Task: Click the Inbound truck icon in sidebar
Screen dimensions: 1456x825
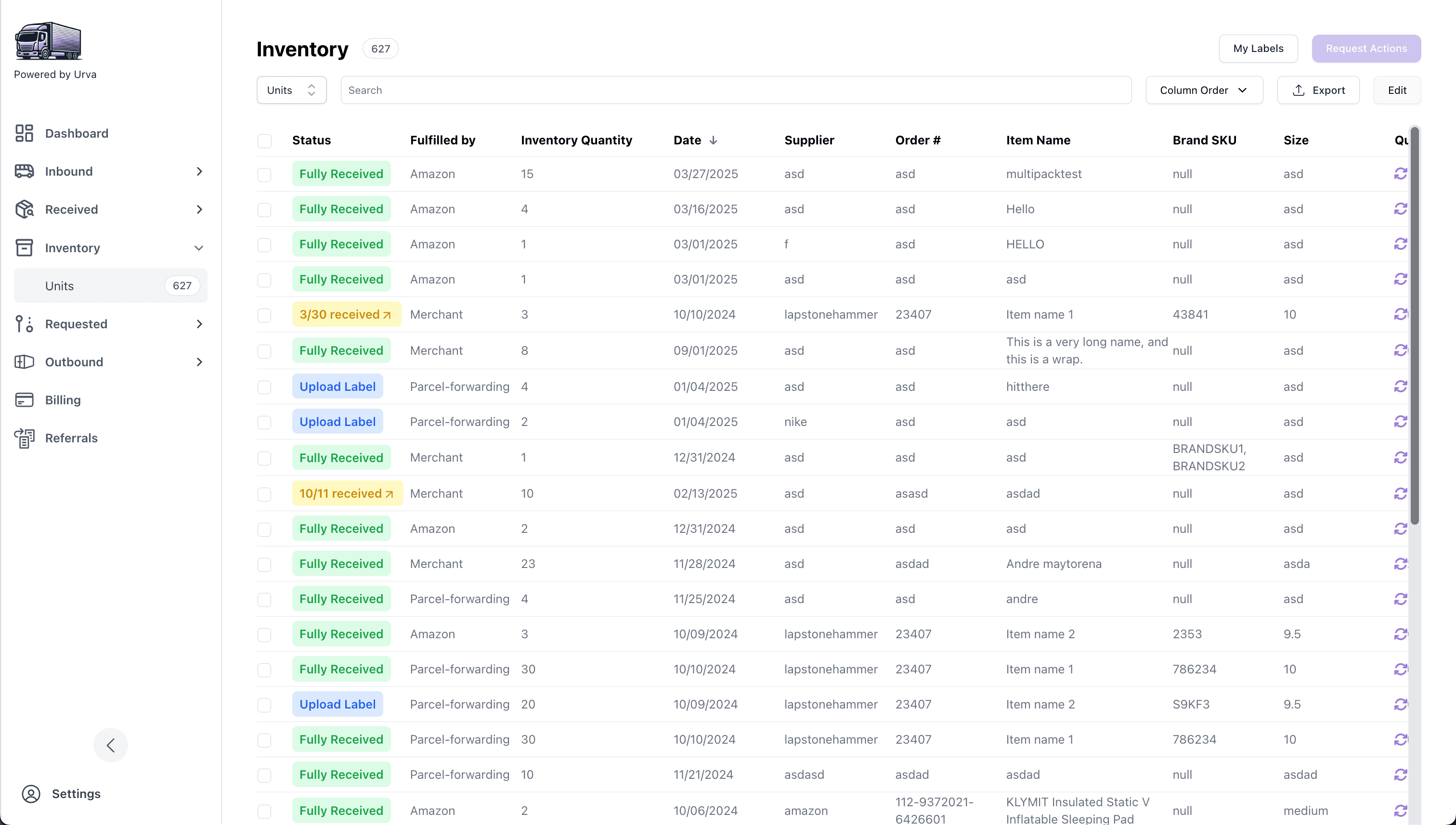Action: (x=24, y=171)
